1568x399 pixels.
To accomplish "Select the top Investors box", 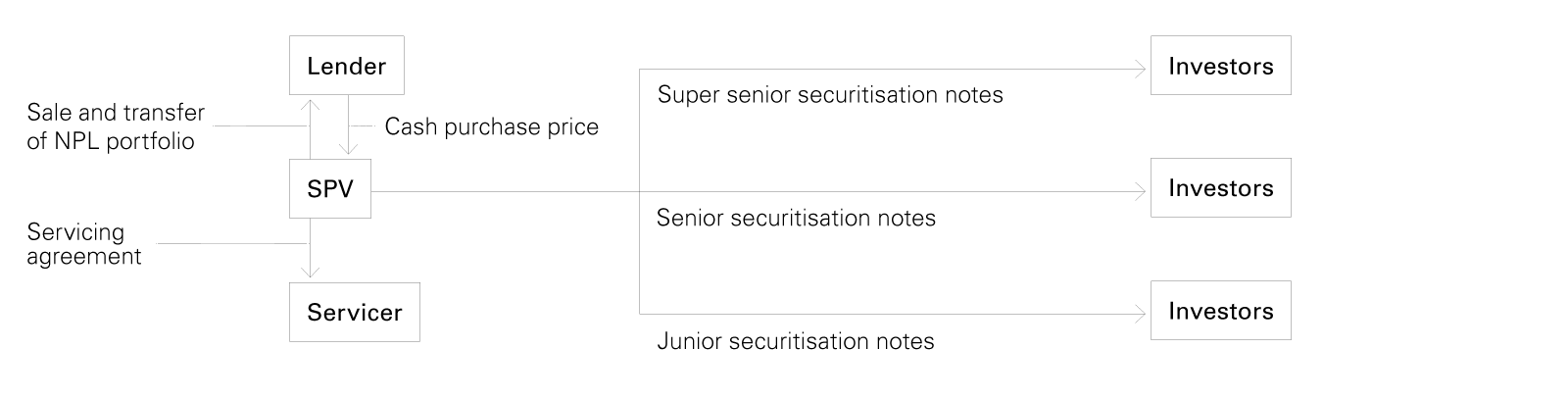I will pyautogui.click(x=1220, y=66).
